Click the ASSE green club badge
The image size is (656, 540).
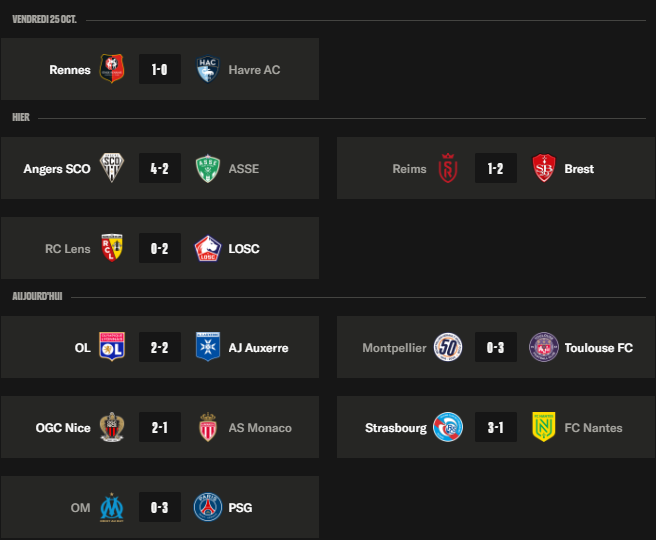[x=207, y=168]
